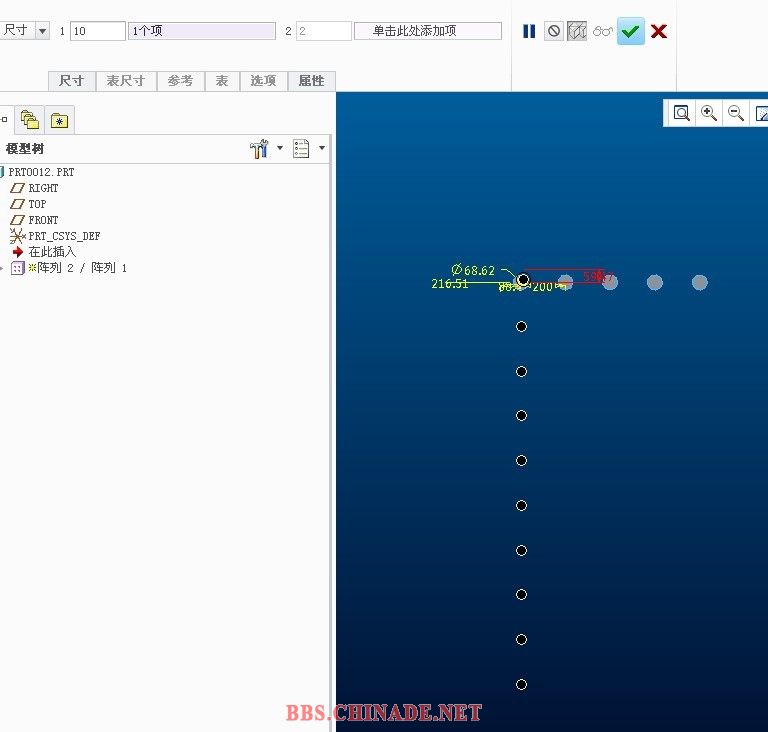Click the 单击此处添加项 collector for direction 2
The width and height of the screenshot is (768, 732).
coord(428,31)
